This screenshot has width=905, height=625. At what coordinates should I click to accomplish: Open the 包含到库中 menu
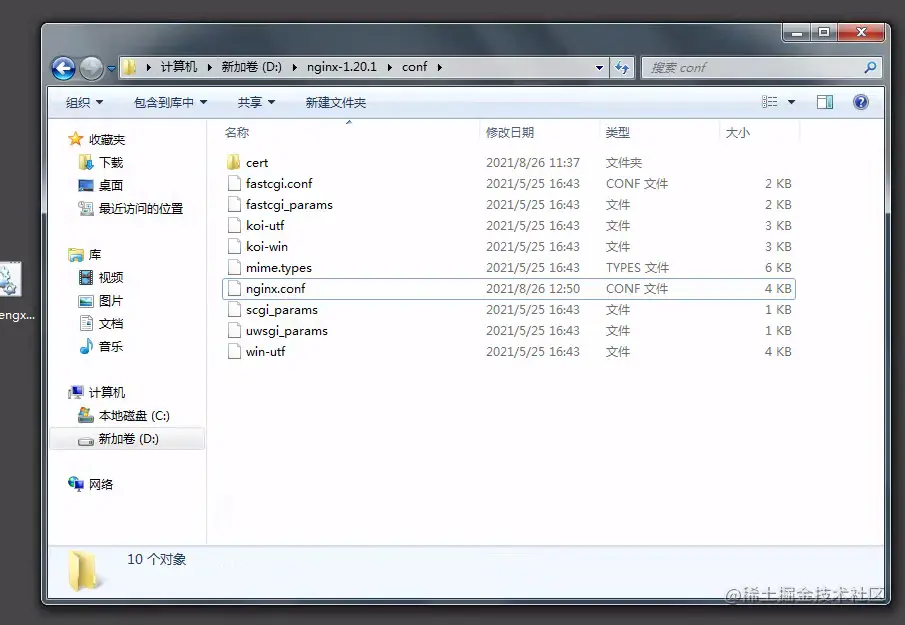(x=170, y=103)
